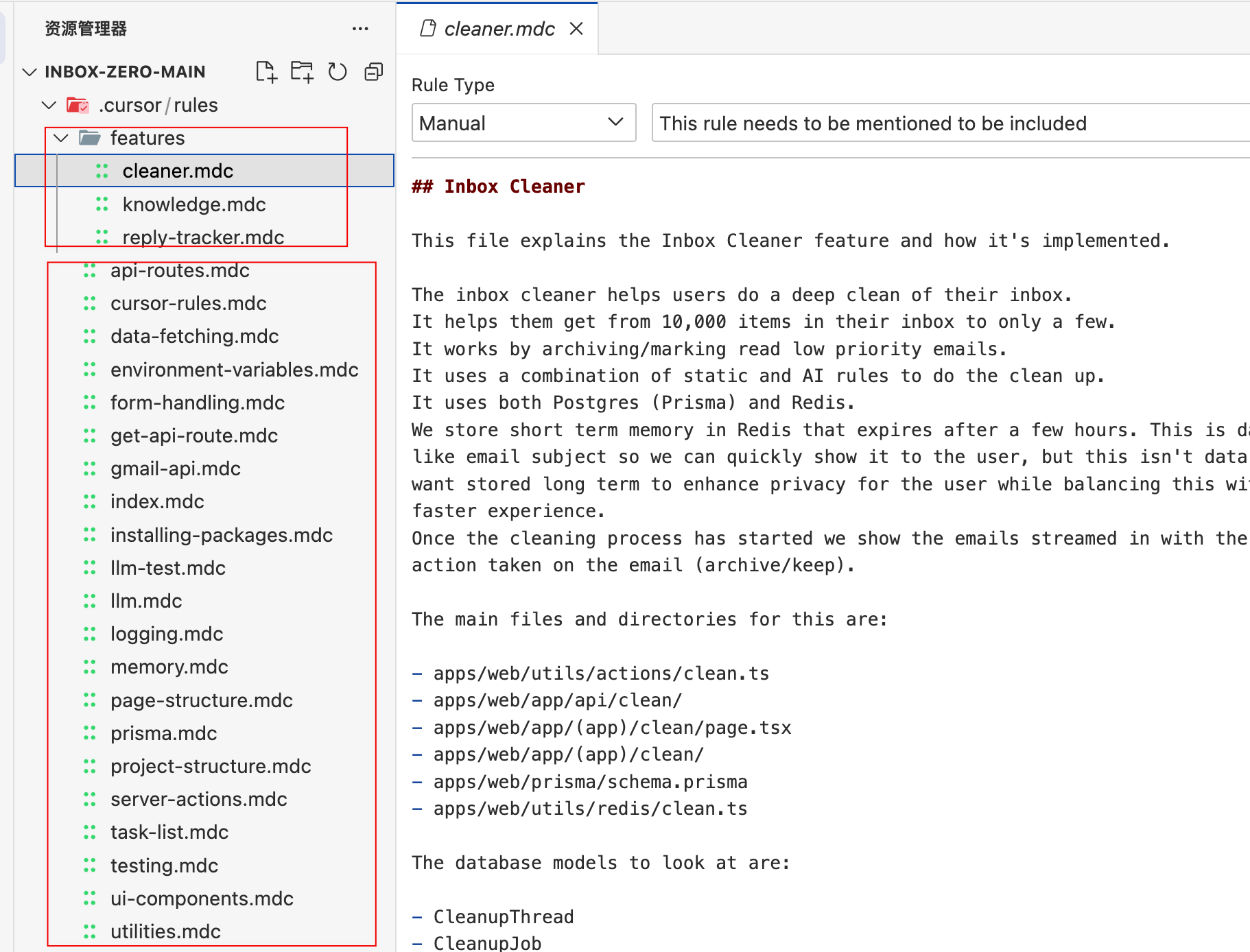
Task: Open the reply-tracker.mdc file
Action: [203, 237]
